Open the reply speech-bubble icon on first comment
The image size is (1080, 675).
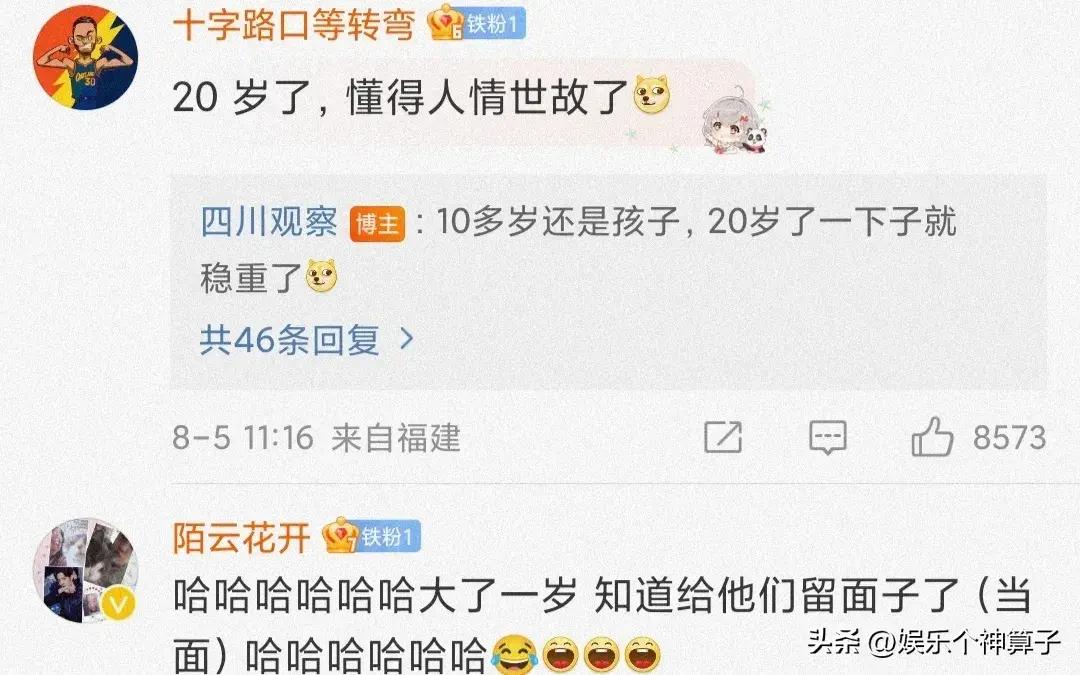(x=827, y=437)
